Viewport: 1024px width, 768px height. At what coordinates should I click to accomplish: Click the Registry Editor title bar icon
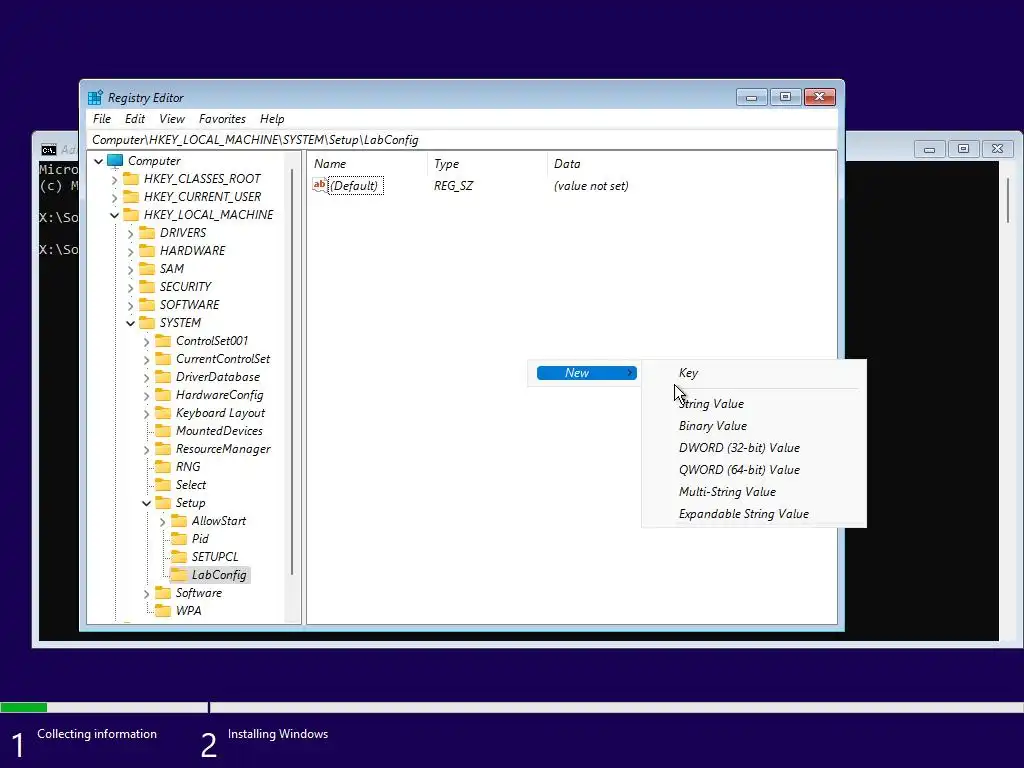[95, 97]
